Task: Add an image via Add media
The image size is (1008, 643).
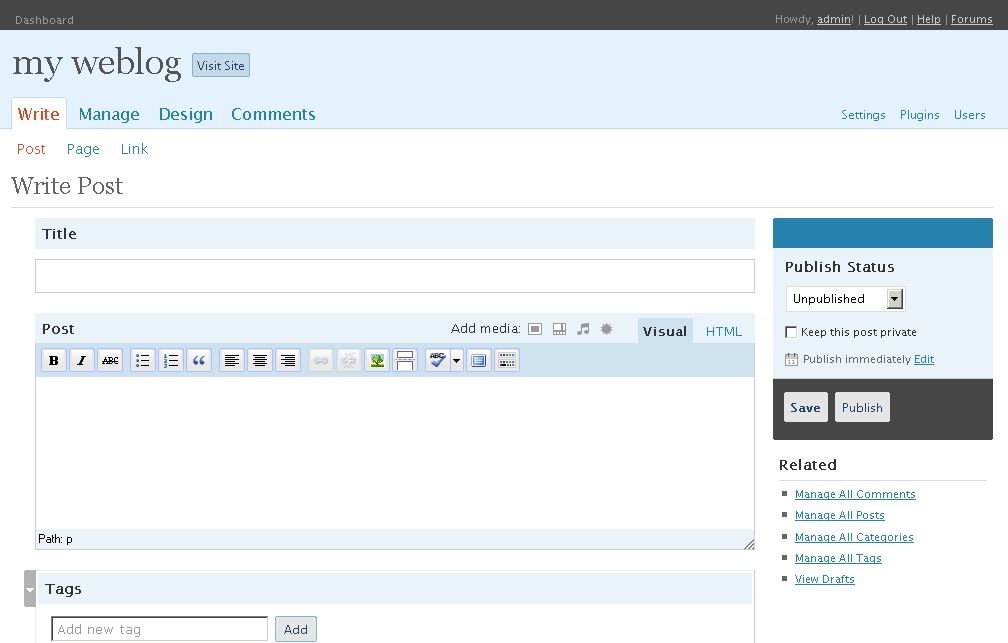Action: [x=536, y=328]
